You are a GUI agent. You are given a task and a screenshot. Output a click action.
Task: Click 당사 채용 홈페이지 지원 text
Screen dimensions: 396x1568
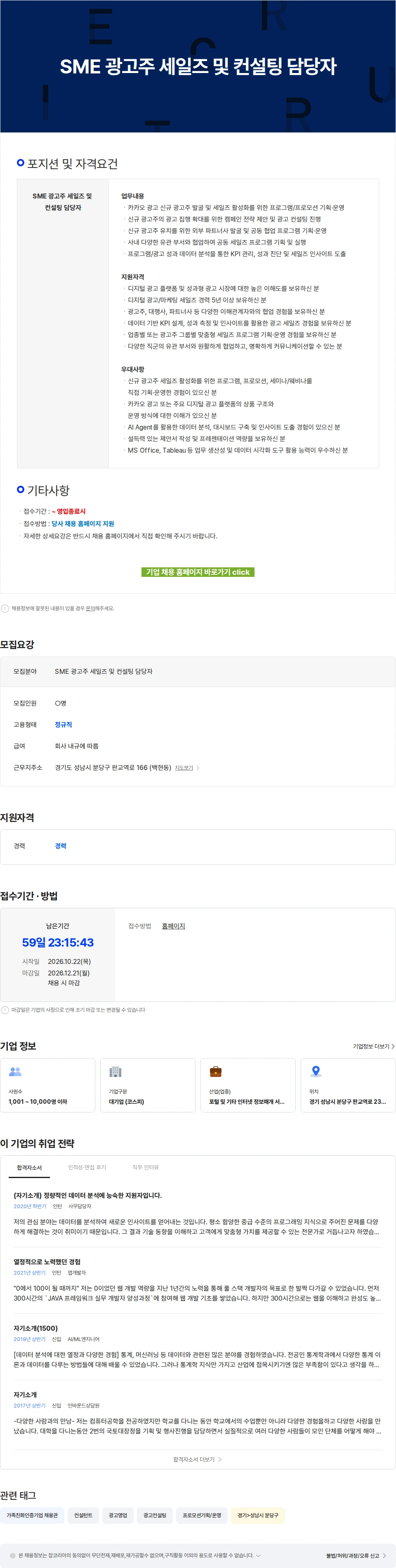pyautogui.click(x=83, y=524)
